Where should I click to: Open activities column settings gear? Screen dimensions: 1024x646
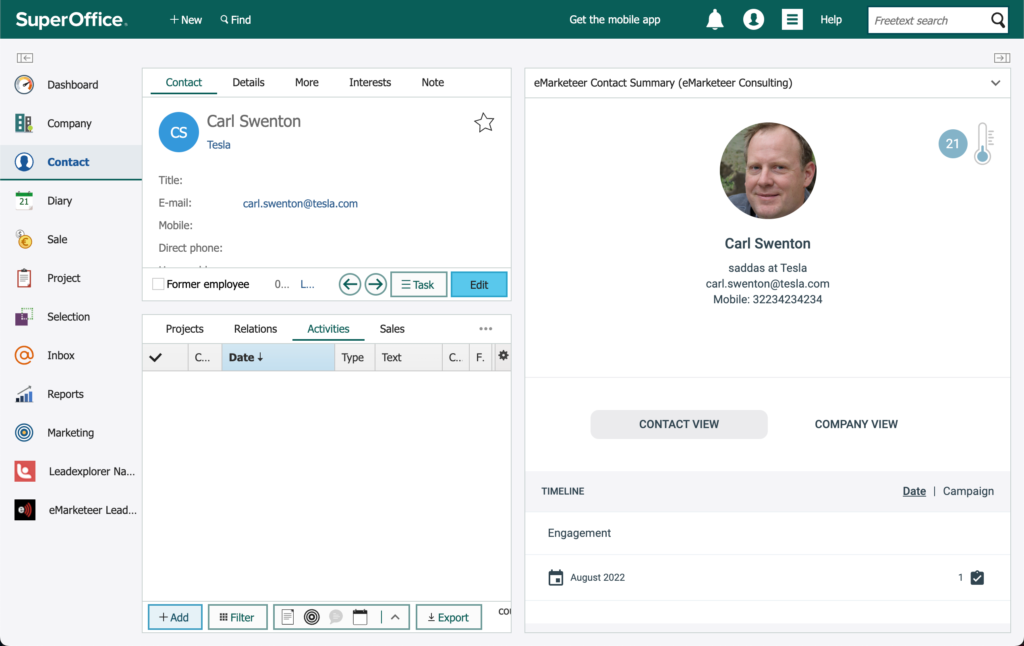[x=503, y=356]
